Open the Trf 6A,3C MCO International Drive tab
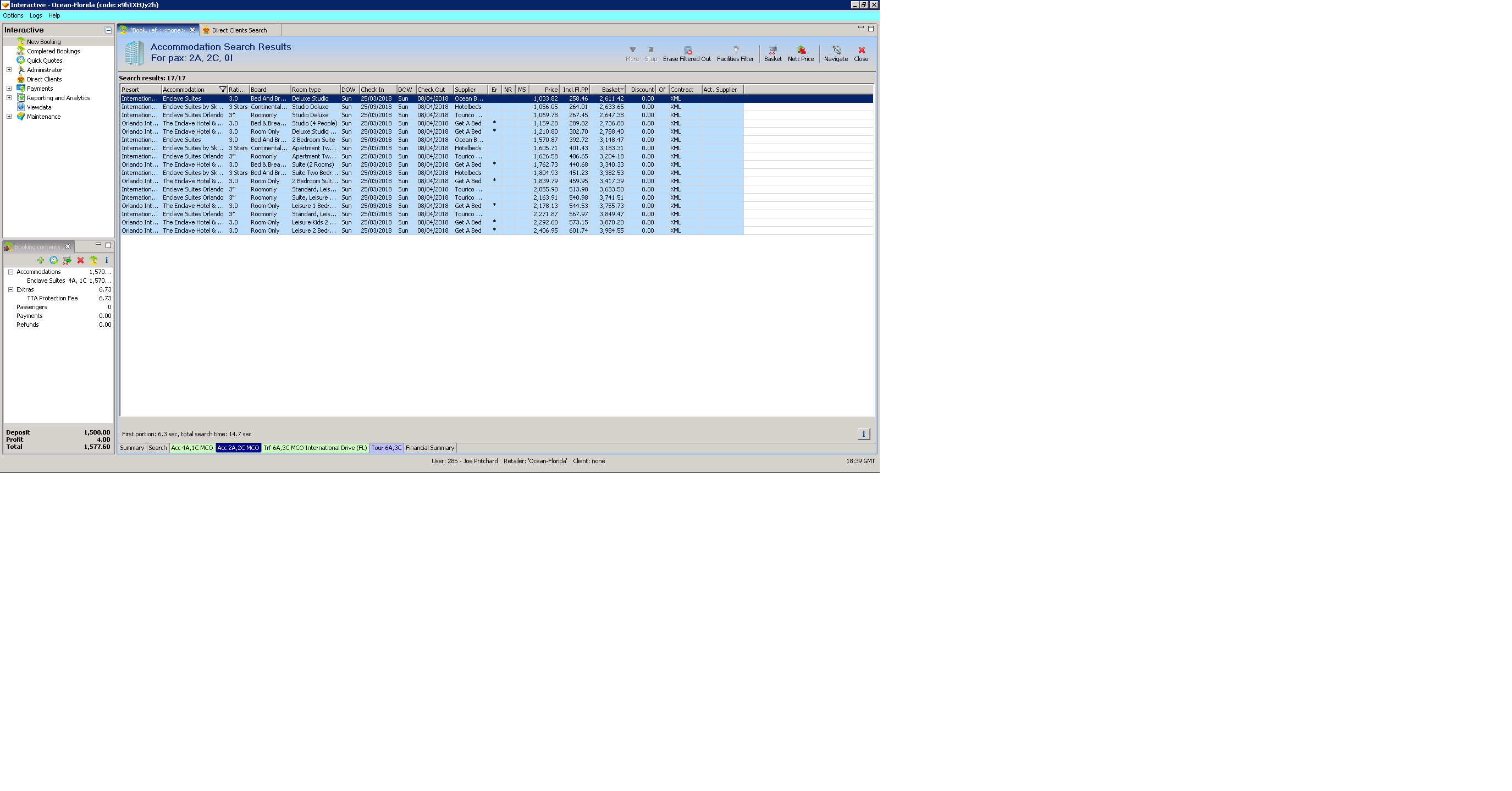 pyautogui.click(x=315, y=448)
